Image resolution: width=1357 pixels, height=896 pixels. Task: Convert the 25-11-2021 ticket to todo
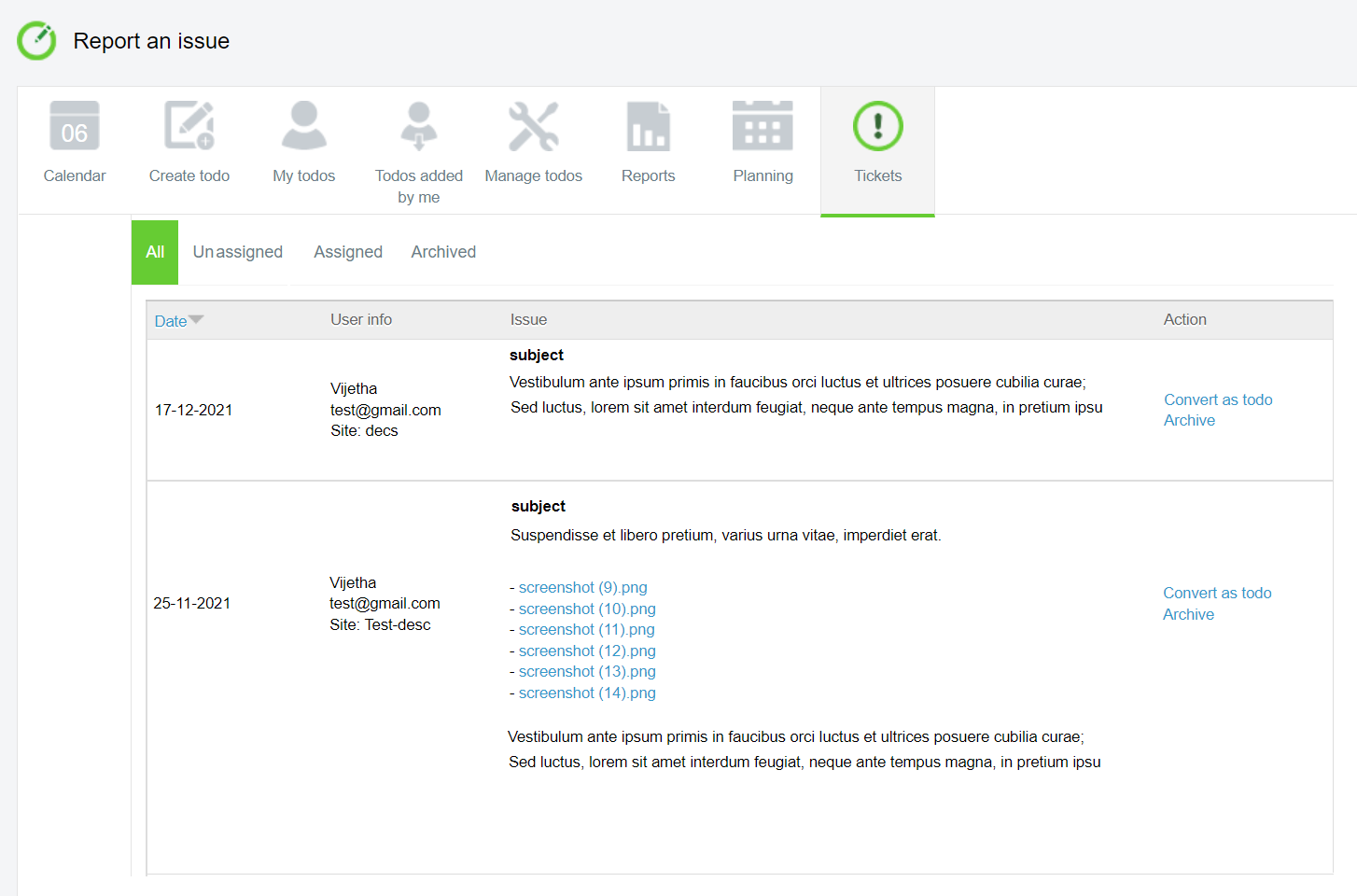coord(1217,593)
